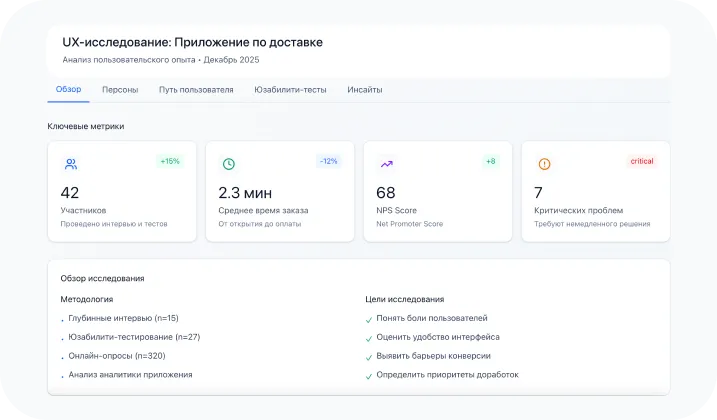Click the participants people icon
Screen dimensions: 717x420
click(71, 164)
